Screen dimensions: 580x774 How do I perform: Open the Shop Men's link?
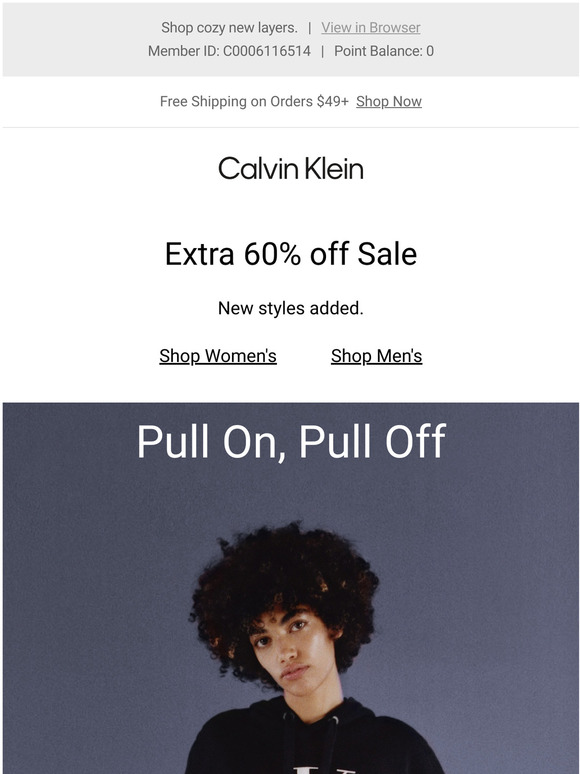(376, 356)
